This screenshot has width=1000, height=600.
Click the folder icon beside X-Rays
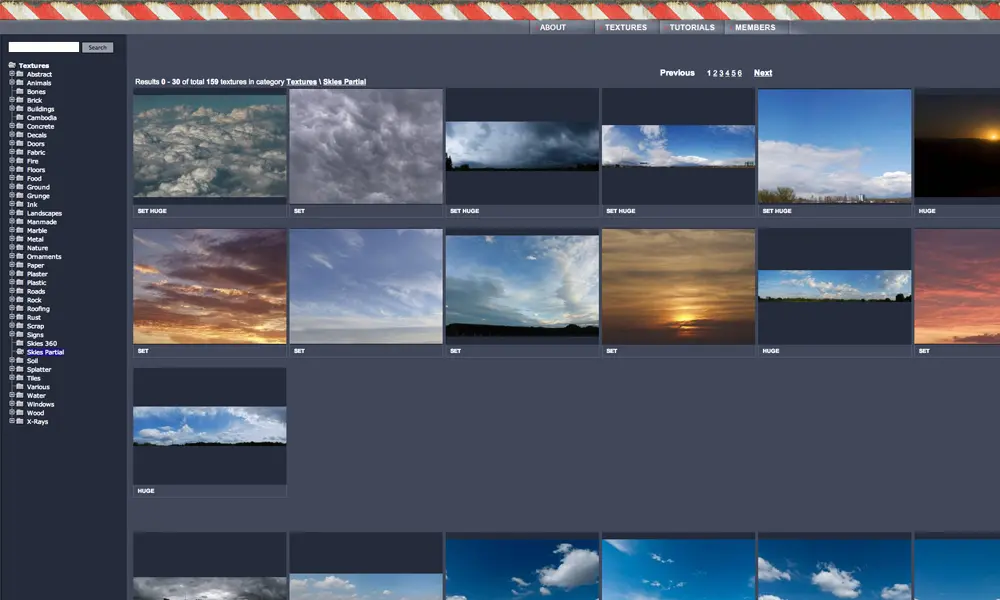tap(20, 421)
